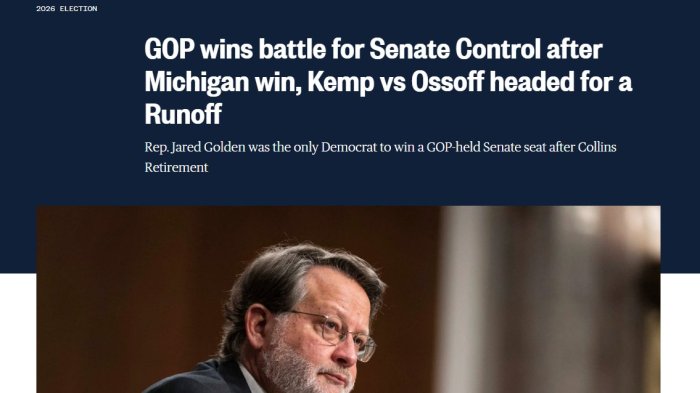Click the name Collins in the subheading
This screenshot has height=393, width=700.
(597, 147)
